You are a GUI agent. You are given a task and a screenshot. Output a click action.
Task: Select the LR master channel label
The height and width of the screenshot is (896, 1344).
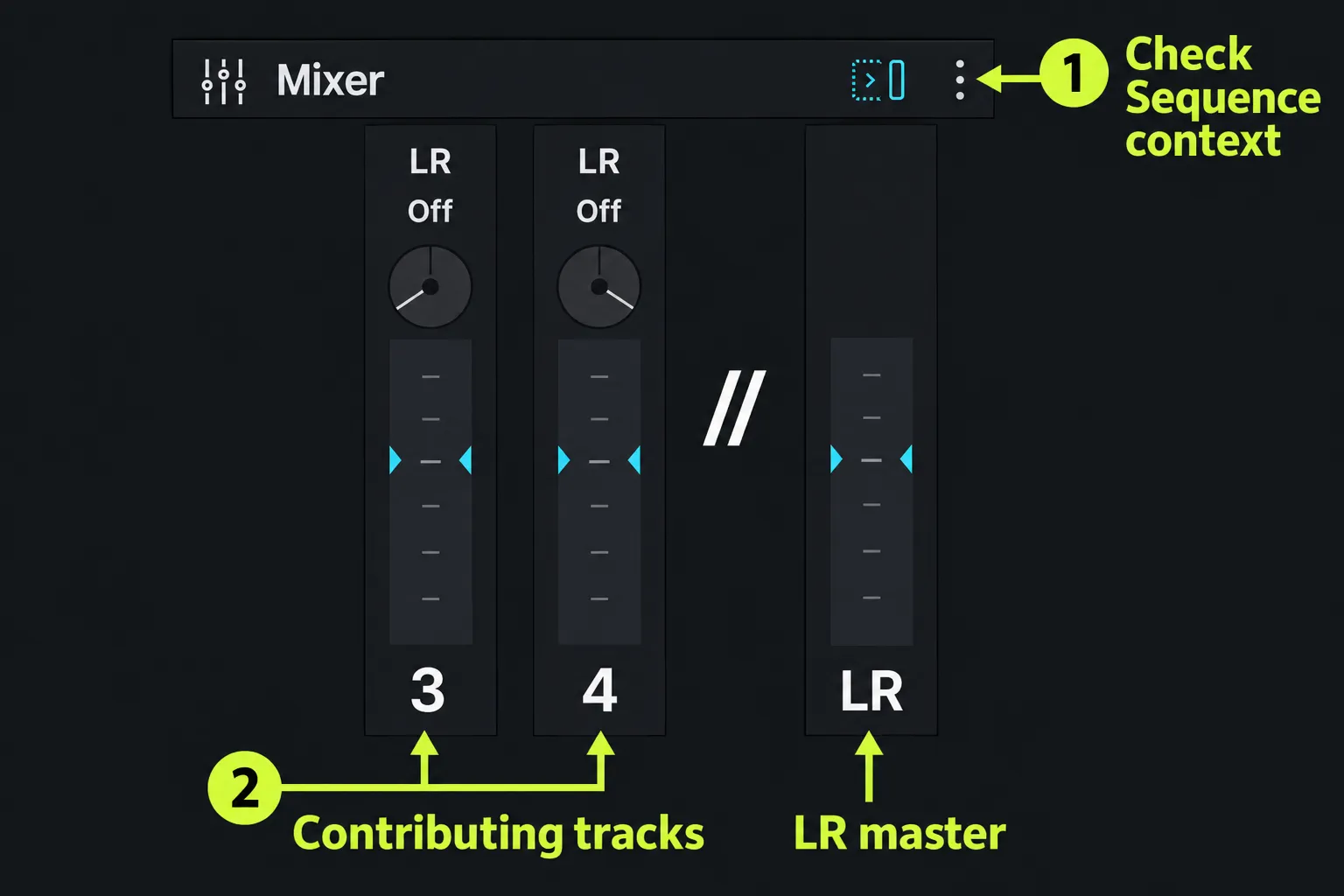[871, 691]
